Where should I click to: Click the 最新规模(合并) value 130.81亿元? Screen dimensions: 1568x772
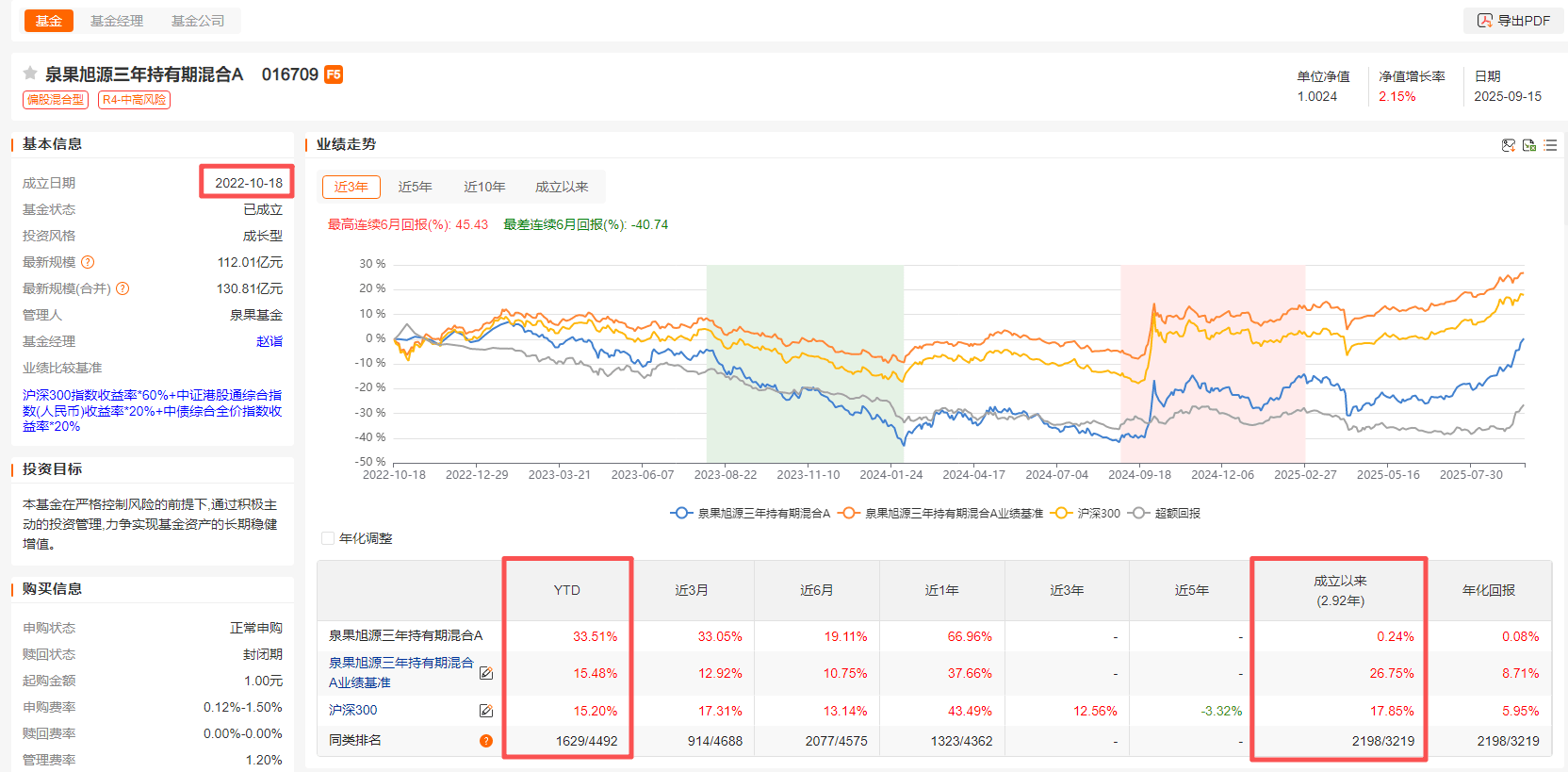(250, 288)
